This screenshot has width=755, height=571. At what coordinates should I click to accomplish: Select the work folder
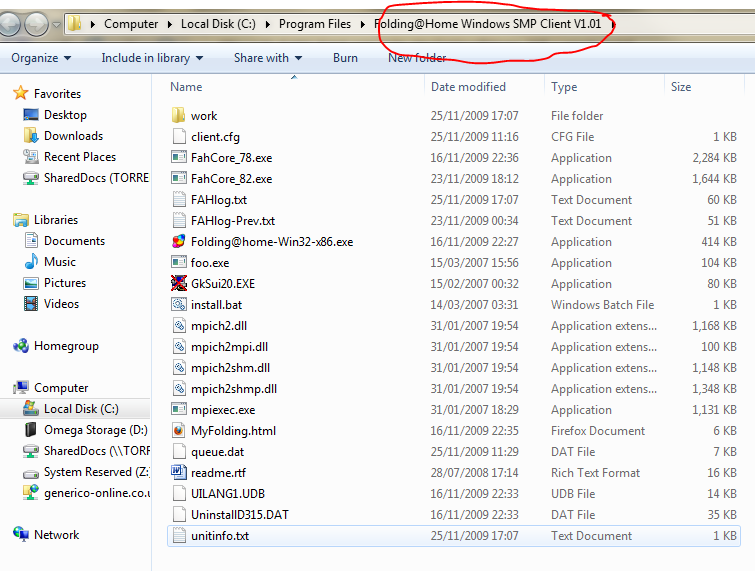click(x=204, y=116)
